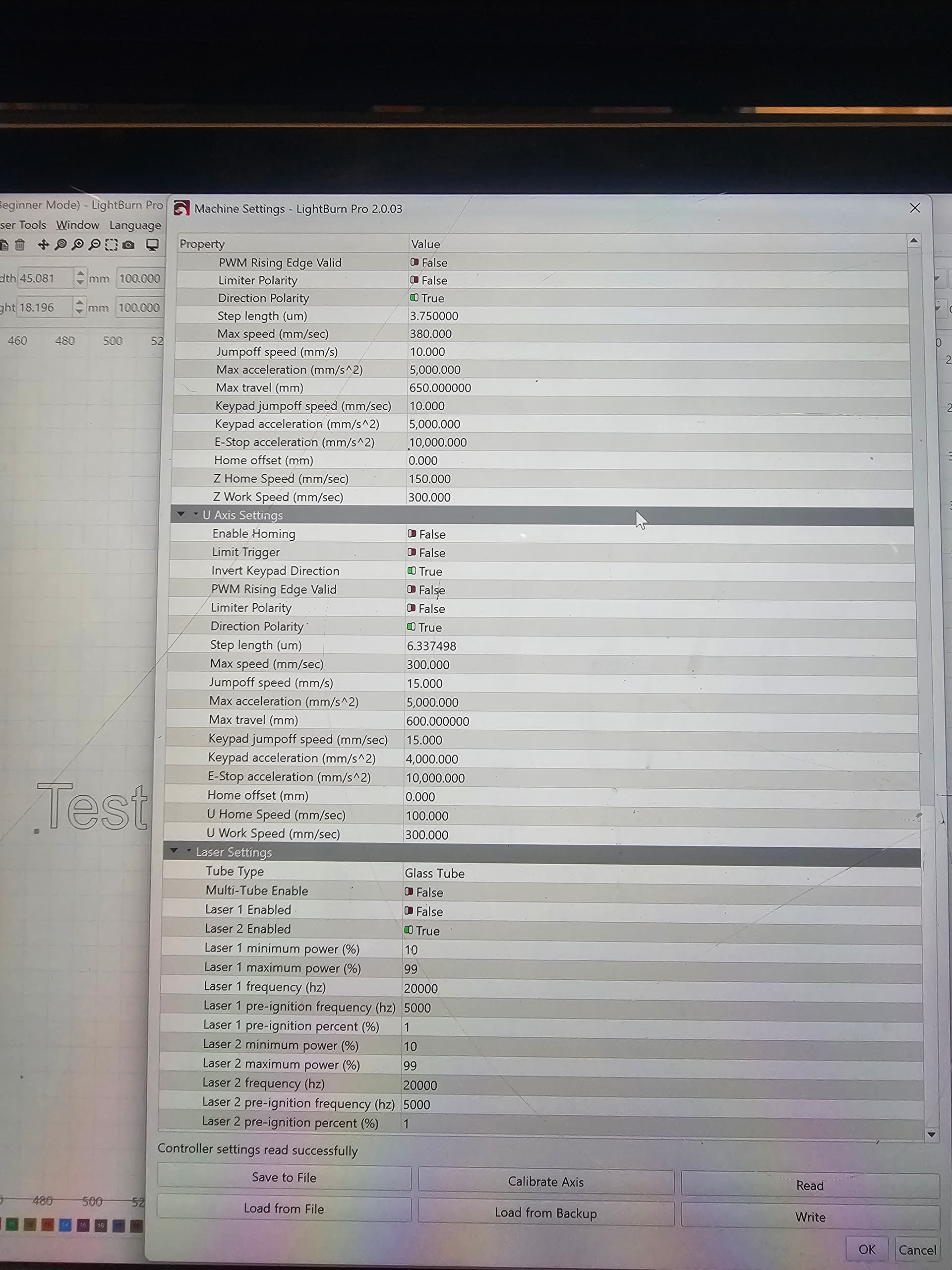952x1270 pixels.
Task: Click the camera capture icon
Action: 128,245
